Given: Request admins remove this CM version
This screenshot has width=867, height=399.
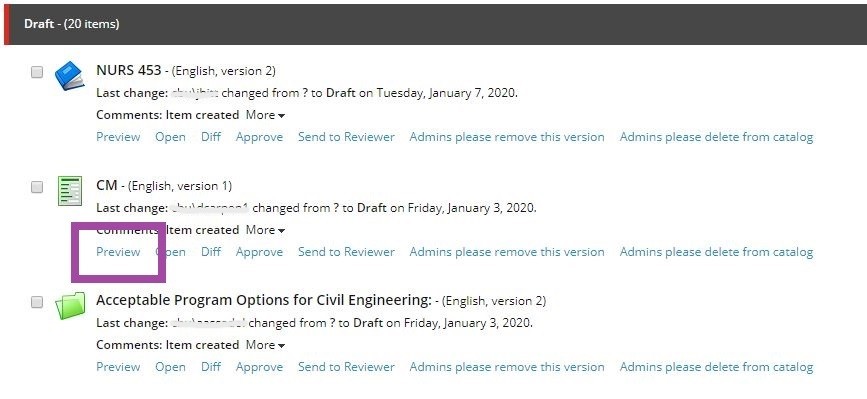Looking at the screenshot, I should pyautogui.click(x=507, y=252).
